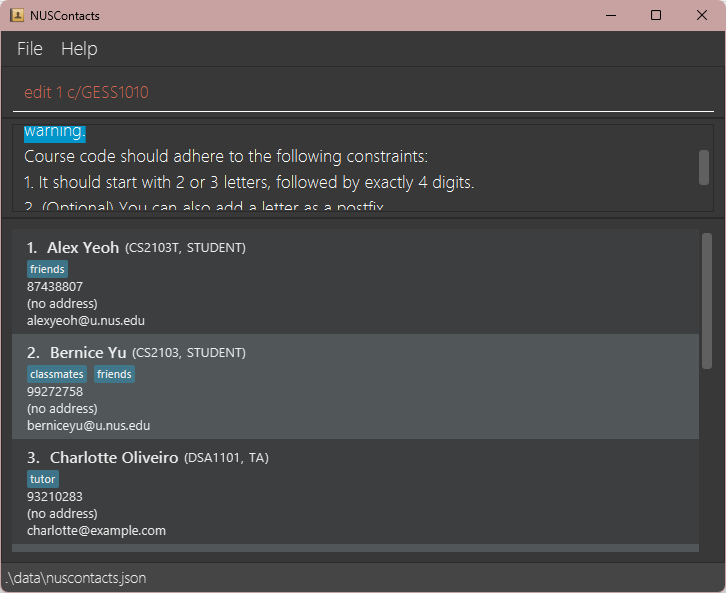The height and width of the screenshot is (593, 726).
Task: Click Alex Yeoh's '(no address)' line
Action: (62, 304)
